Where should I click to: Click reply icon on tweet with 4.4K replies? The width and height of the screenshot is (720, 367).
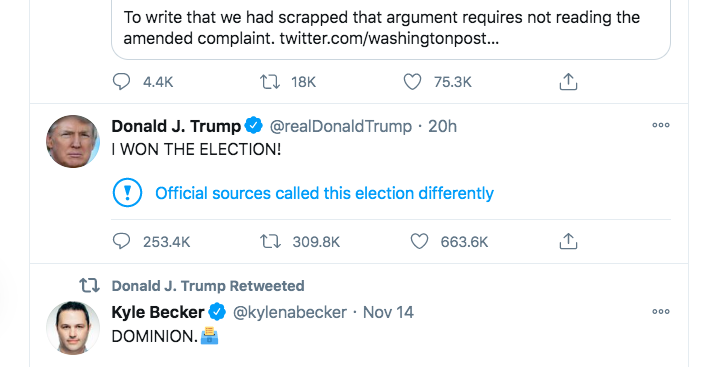[121, 82]
